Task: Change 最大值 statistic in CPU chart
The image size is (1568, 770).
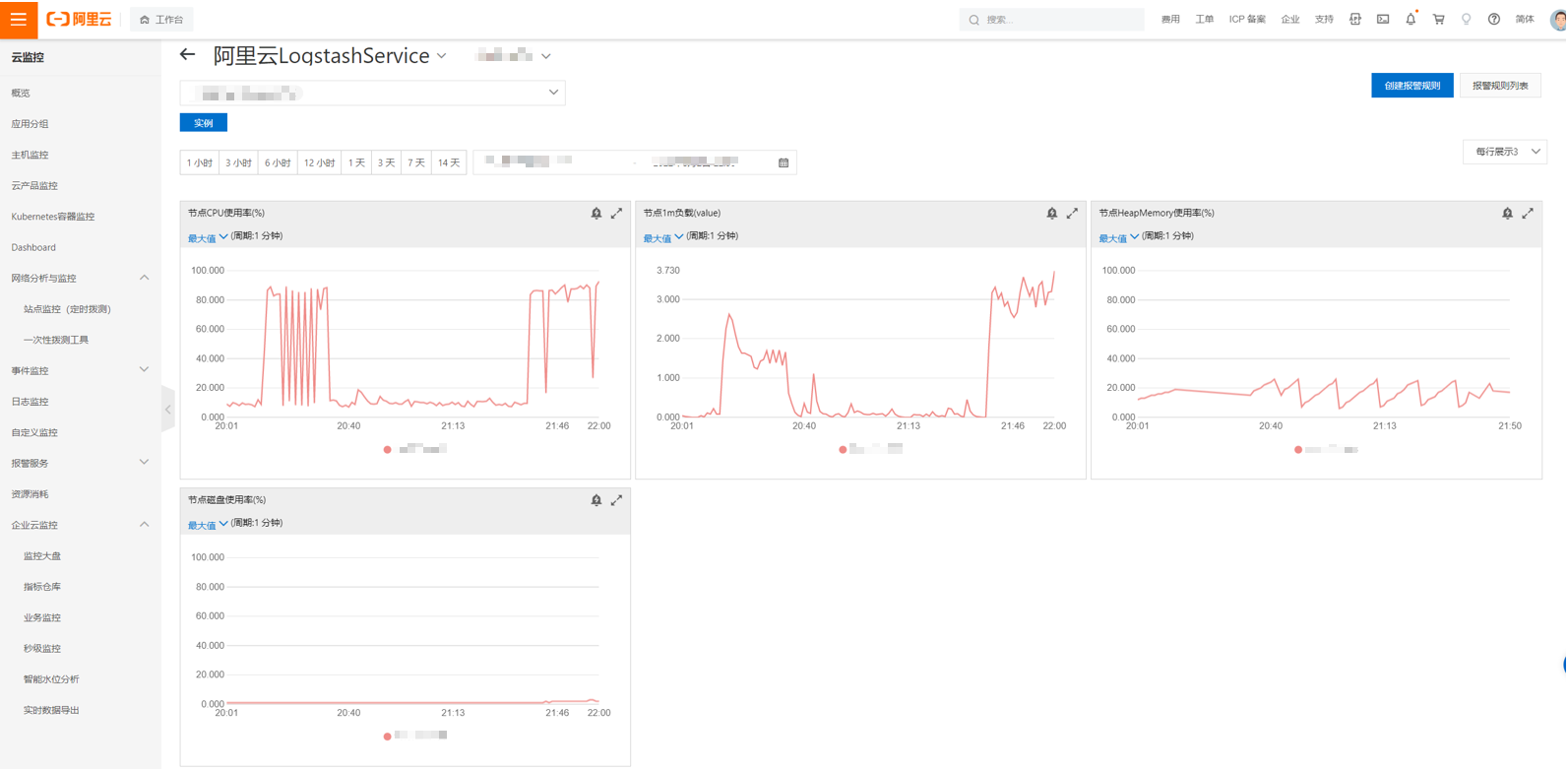Action: pyautogui.click(x=208, y=237)
